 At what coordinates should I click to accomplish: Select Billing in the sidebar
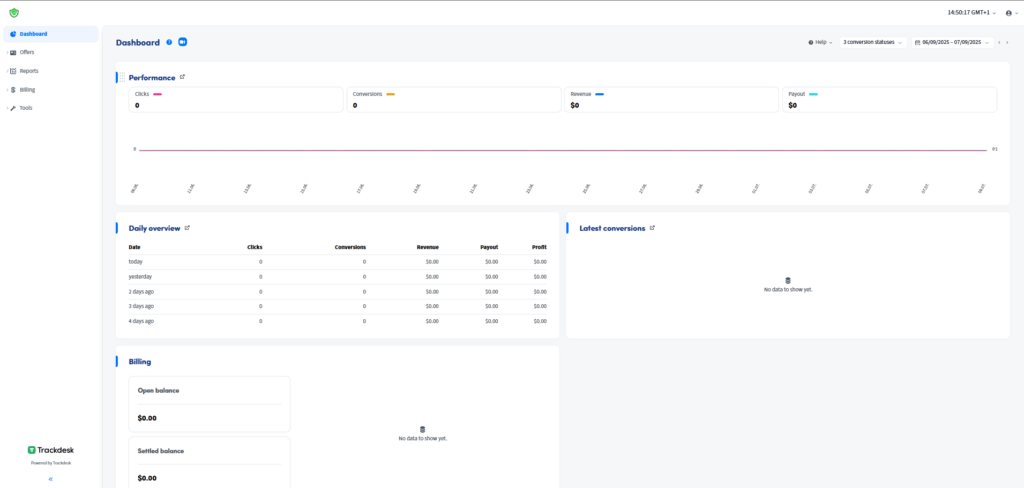pyautogui.click(x=27, y=89)
